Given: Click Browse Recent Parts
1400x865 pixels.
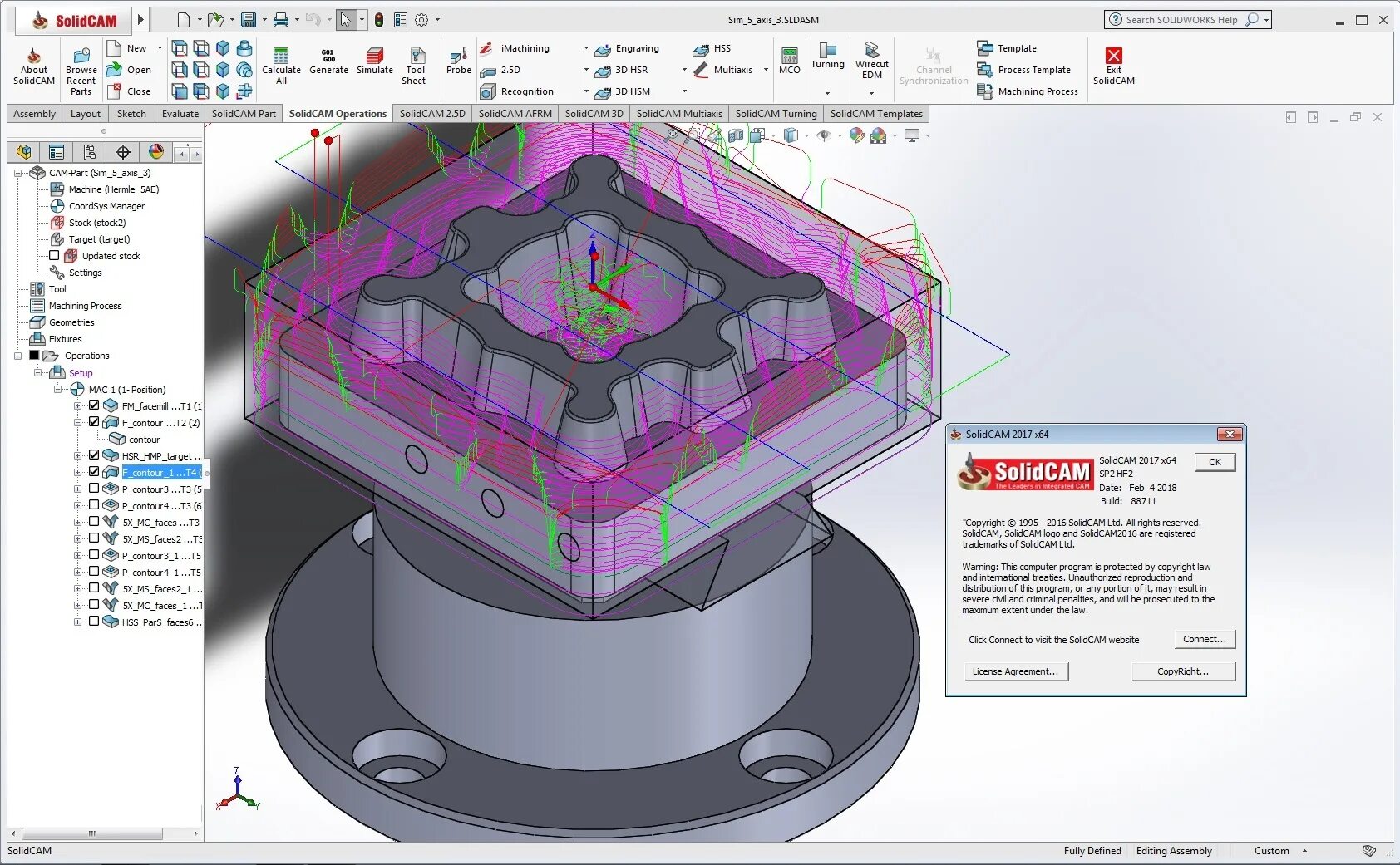Looking at the screenshot, I should (x=81, y=70).
